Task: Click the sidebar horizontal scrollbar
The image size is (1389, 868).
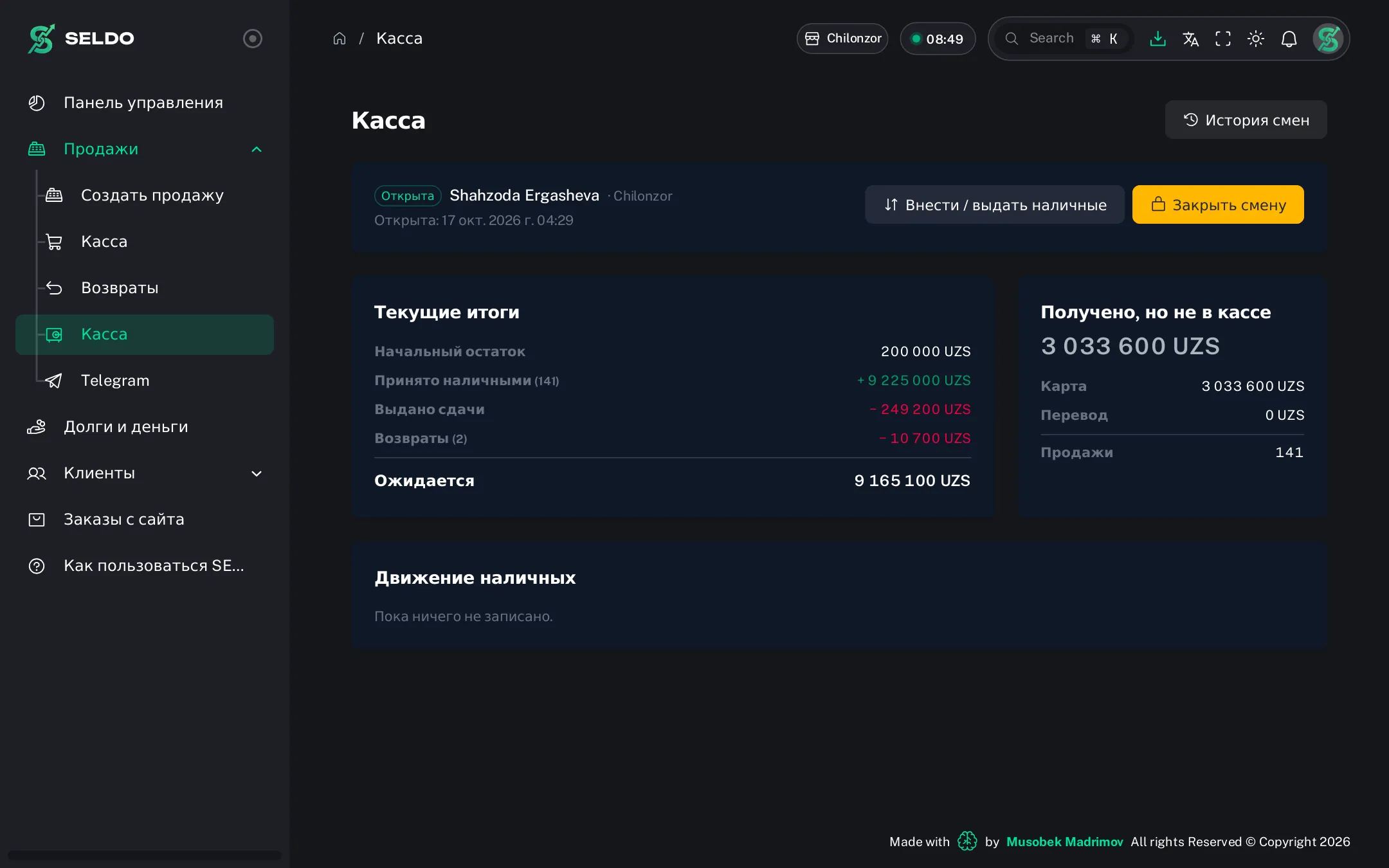Action: click(x=145, y=855)
